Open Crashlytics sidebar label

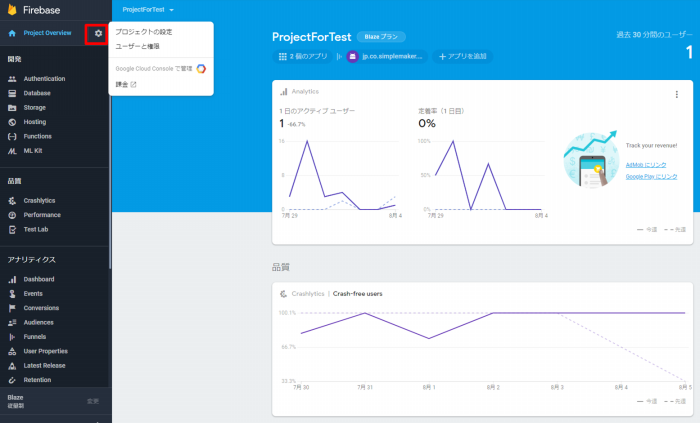(x=39, y=201)
